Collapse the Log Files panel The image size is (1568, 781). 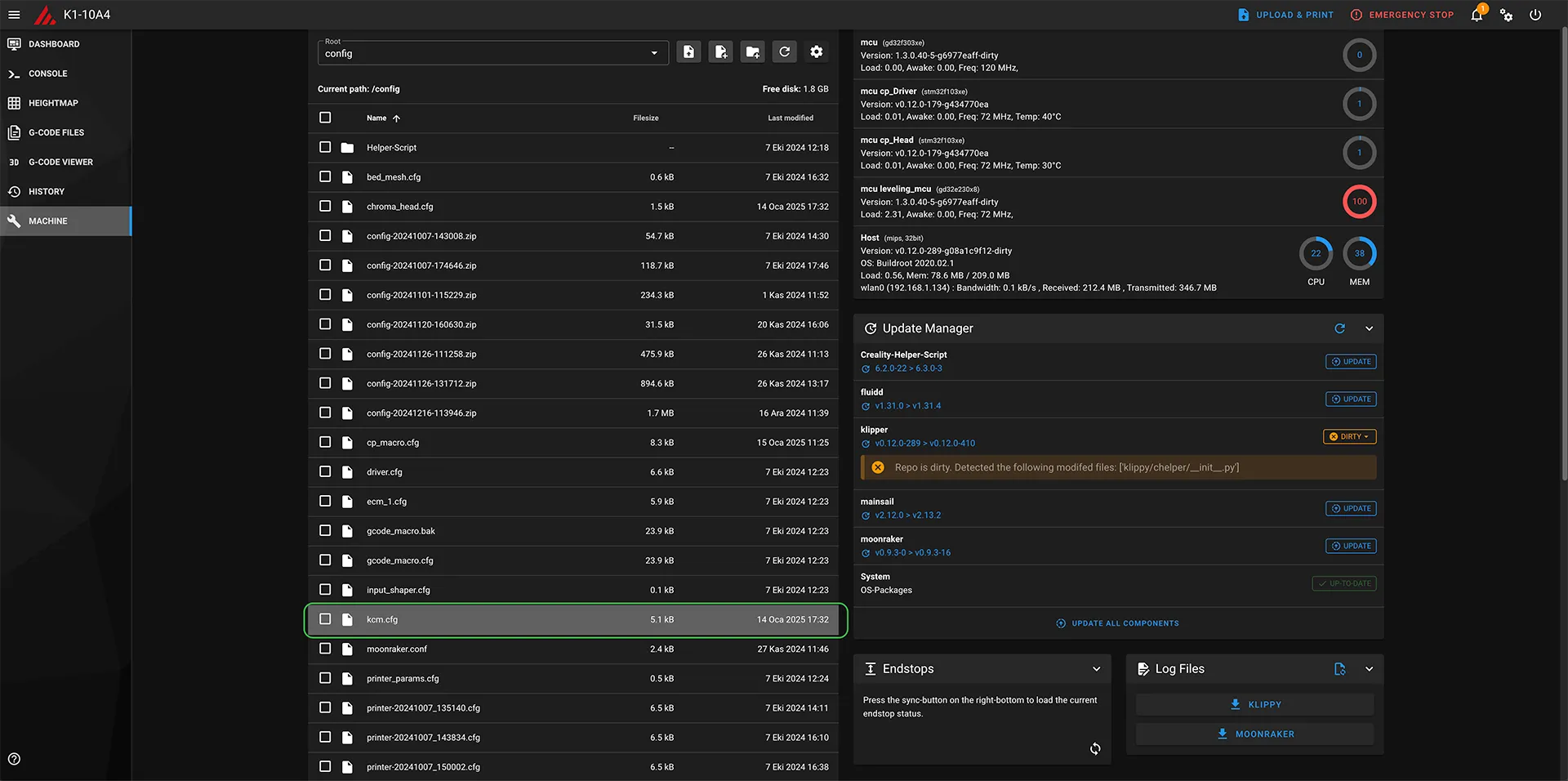tap(1369, 669)
